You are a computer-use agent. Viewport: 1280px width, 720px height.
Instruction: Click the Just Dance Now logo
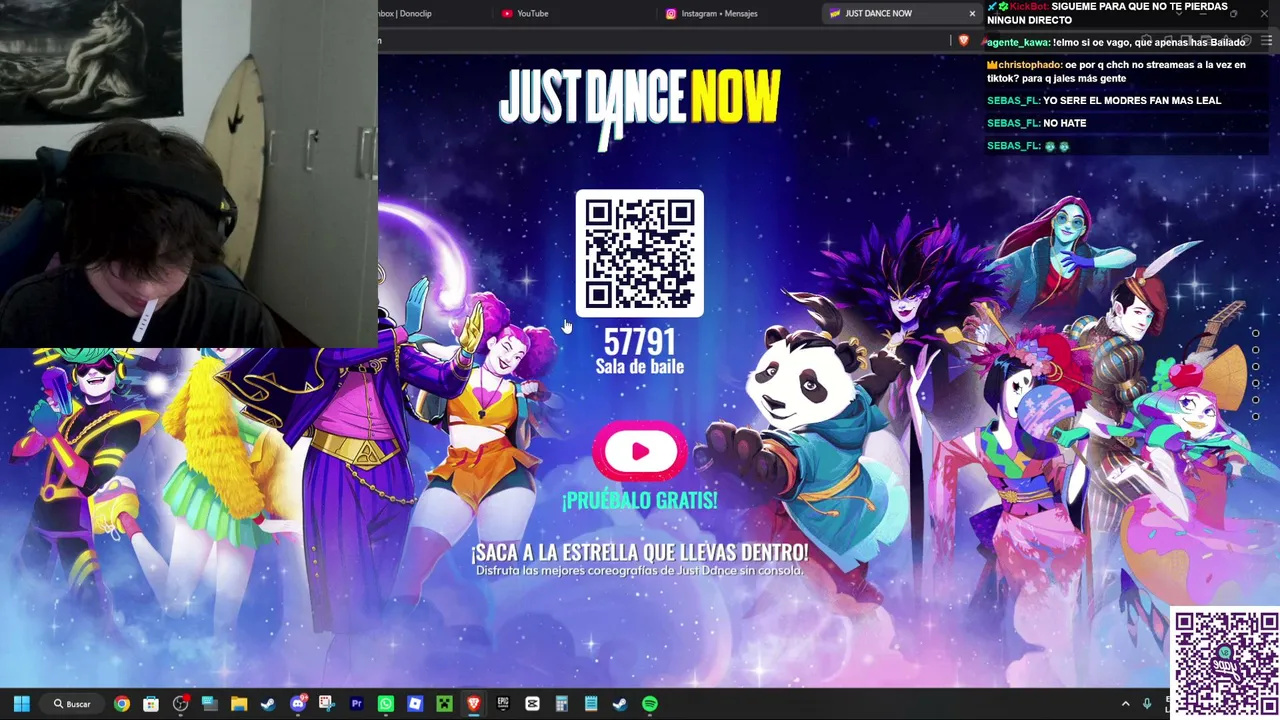[640, 108]
